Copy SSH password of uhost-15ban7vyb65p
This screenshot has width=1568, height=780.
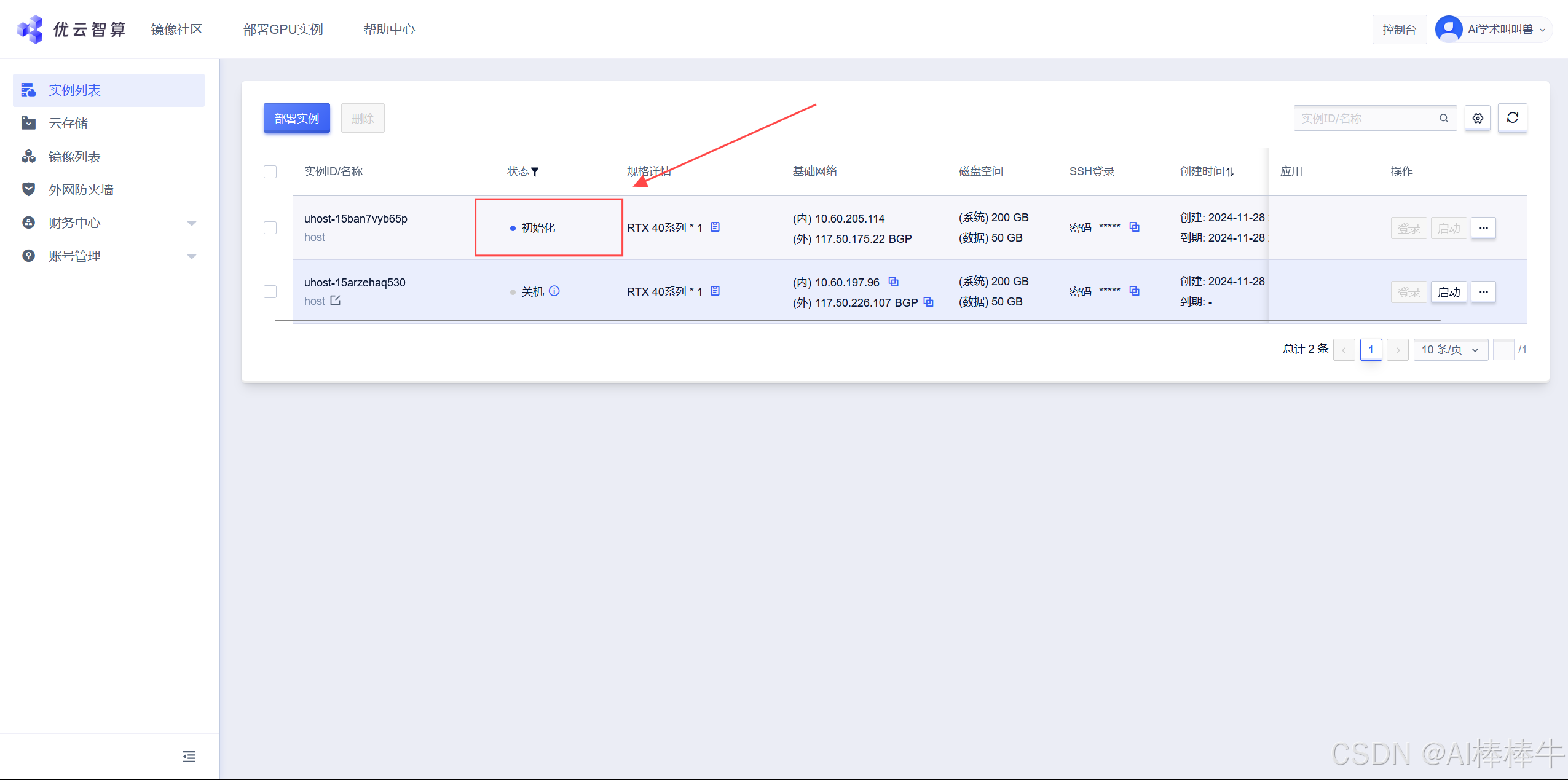(x=1135, y=227)
